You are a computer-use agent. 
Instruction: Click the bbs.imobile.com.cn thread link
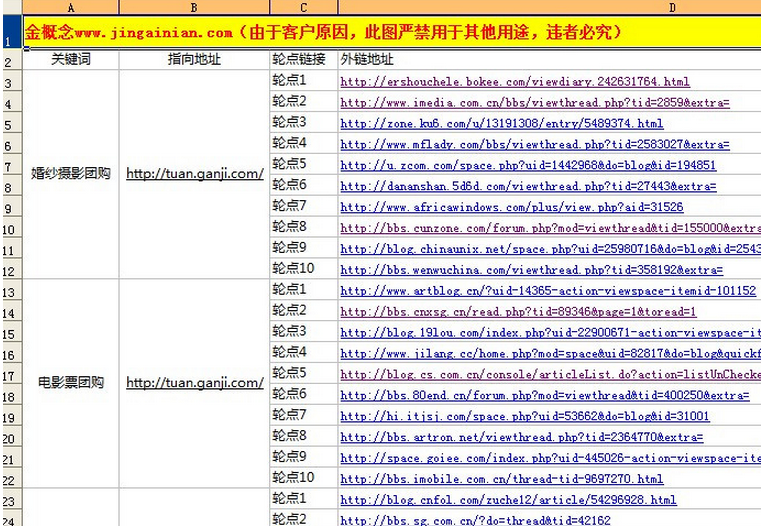(502, 479)
